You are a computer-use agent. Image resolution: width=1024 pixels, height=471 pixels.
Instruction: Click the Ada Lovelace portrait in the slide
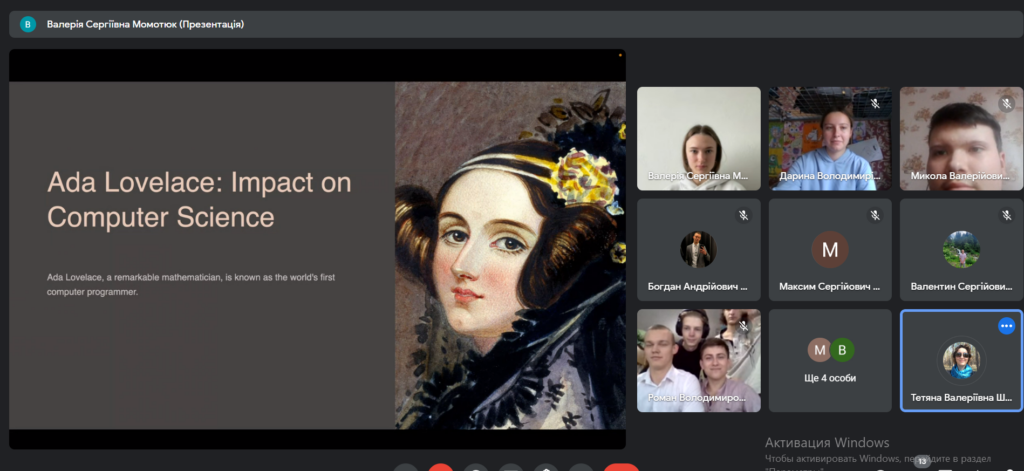coord(510,255)
